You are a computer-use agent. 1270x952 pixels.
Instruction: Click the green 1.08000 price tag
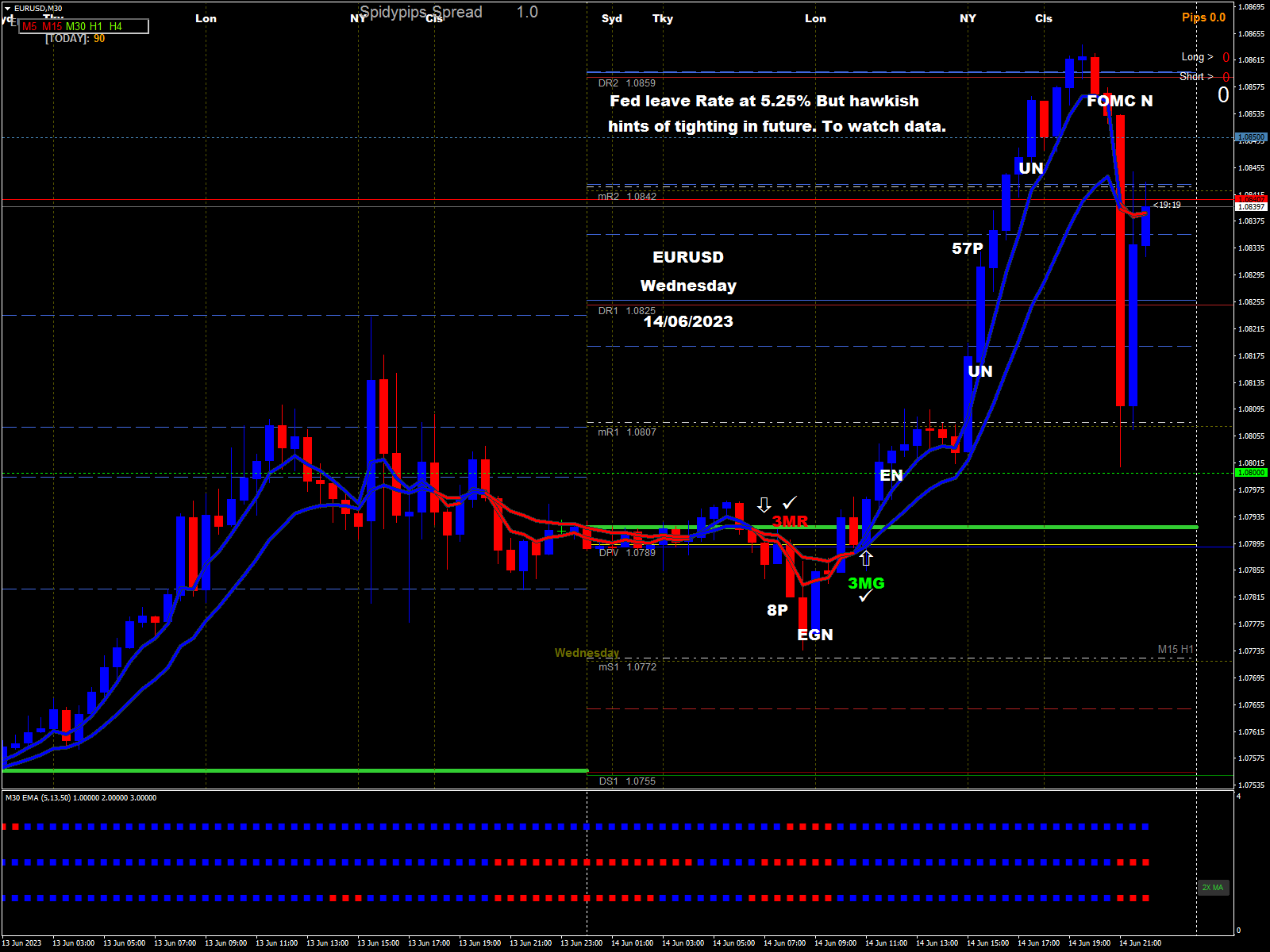tap(1251, 473)
